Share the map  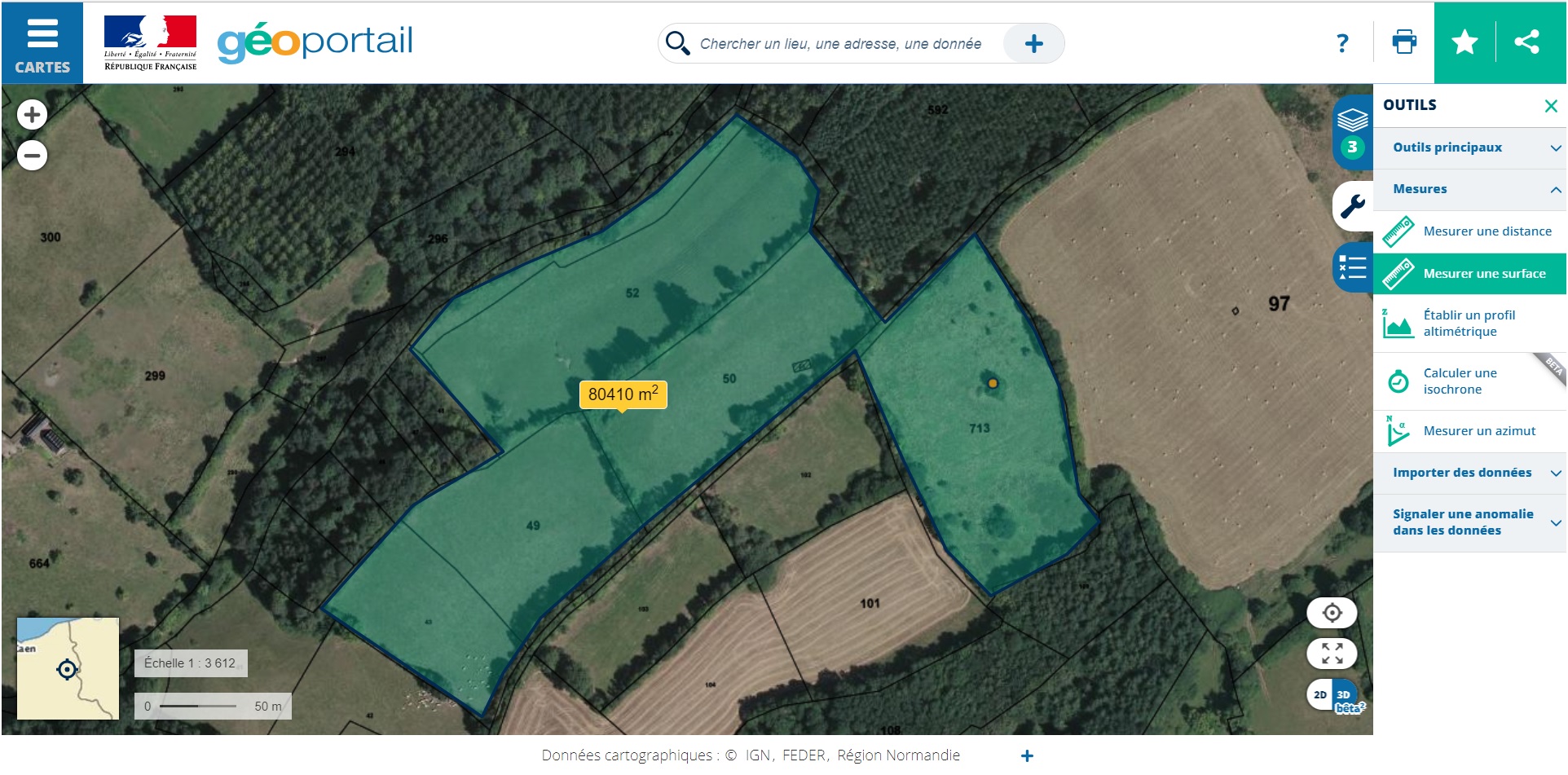pos(1526,42)
